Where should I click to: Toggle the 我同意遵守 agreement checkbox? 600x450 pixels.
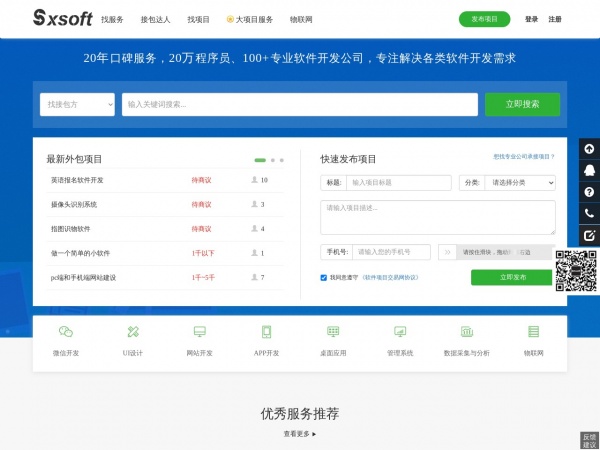[x=324, y=277]
